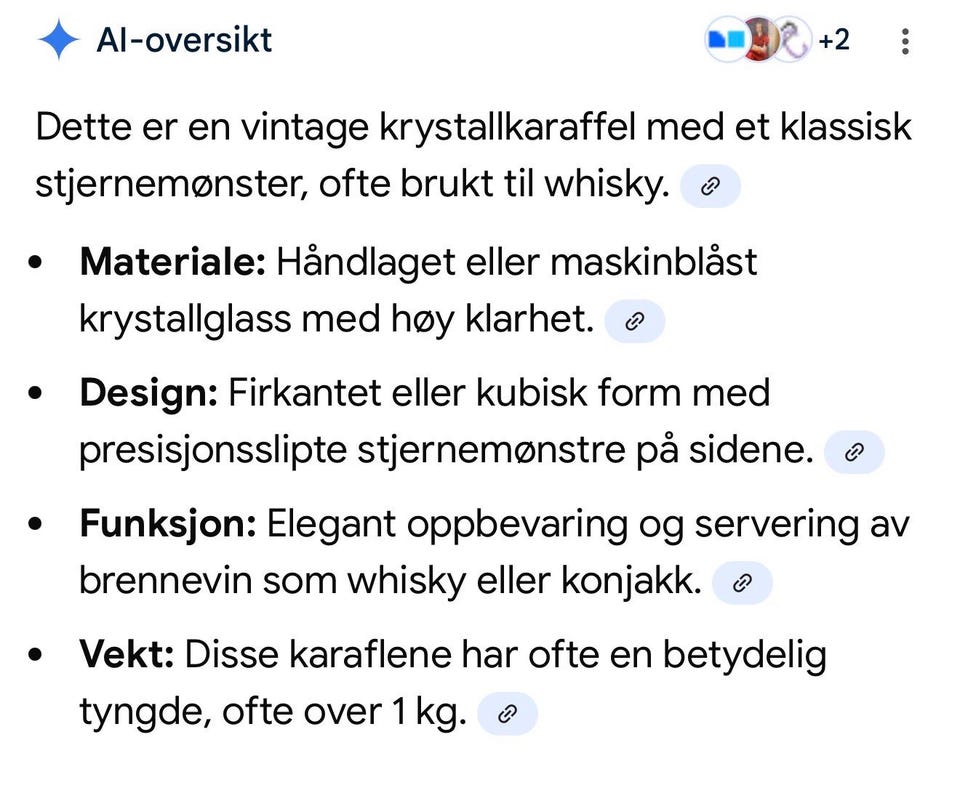
Task: Click the blue AI sparkle icon
Action: 58,40
